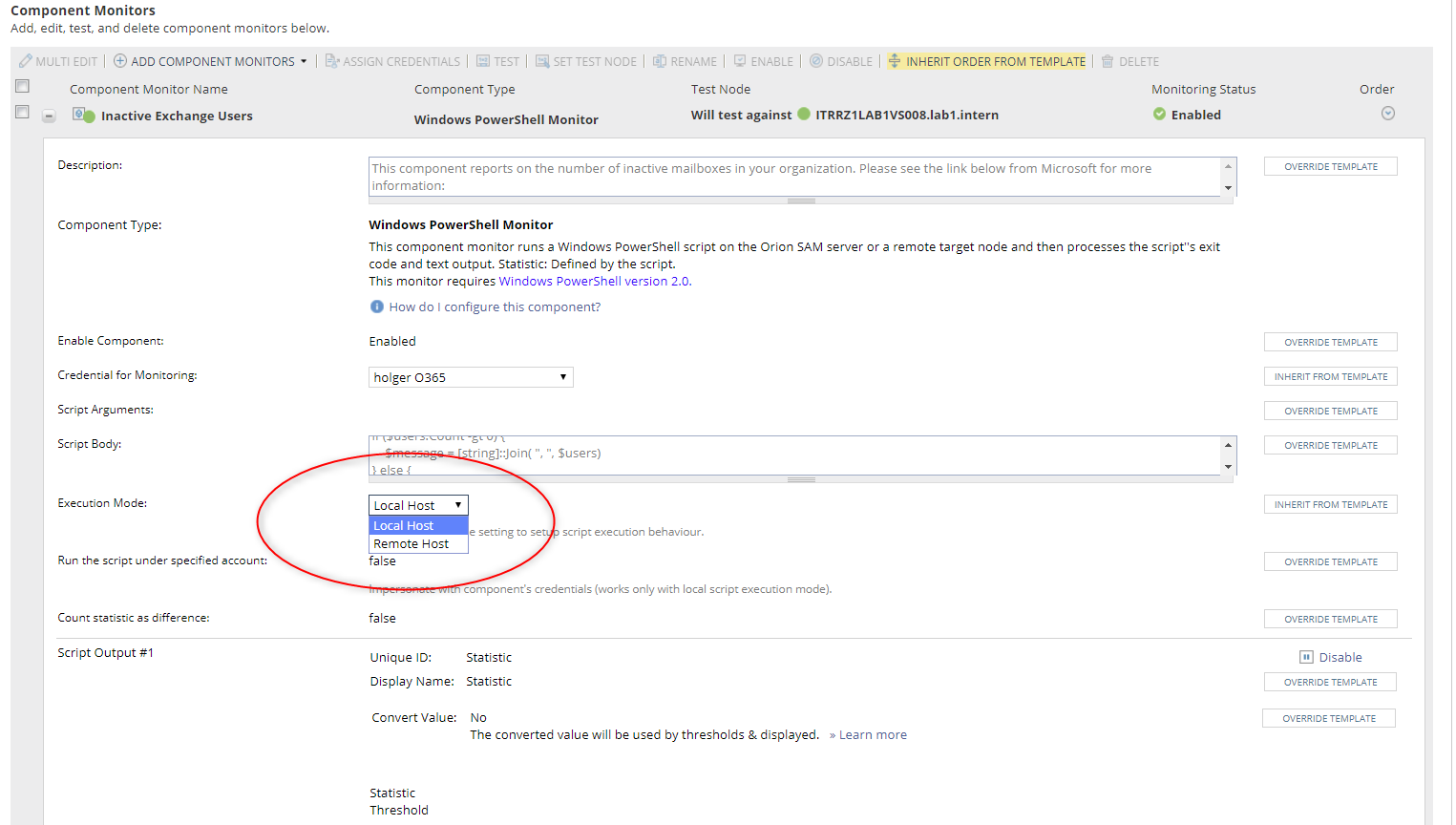Click the Component Monitor Name column header
This screenshot has height=825, width=1456.
click(149, 89)
